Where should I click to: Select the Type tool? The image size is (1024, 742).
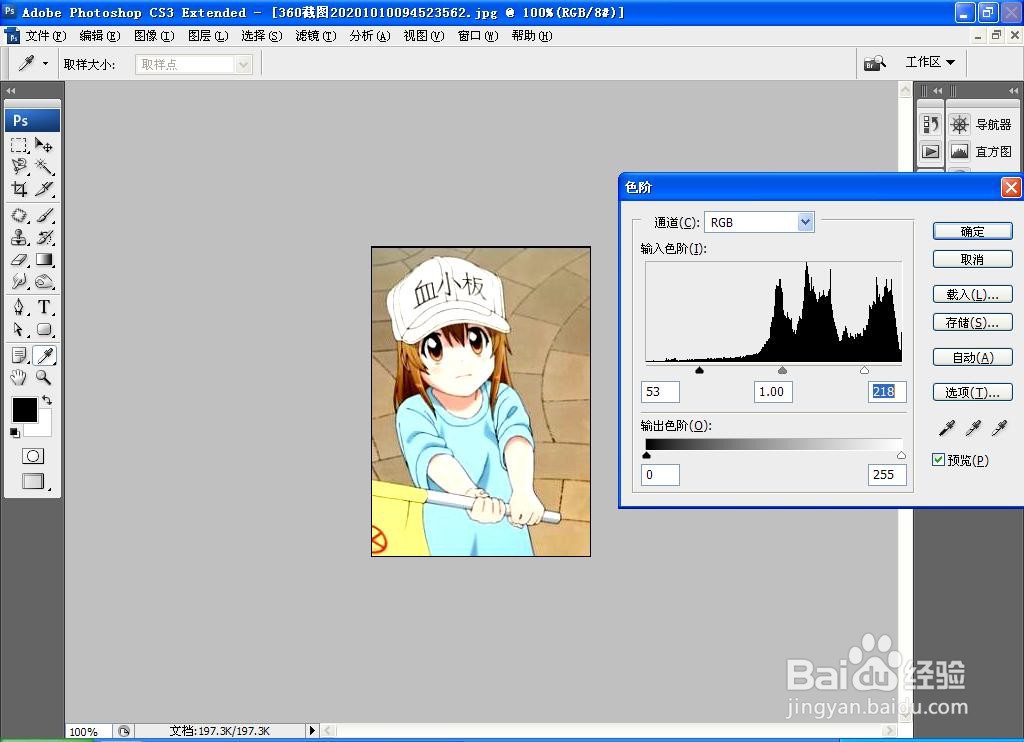44,307
